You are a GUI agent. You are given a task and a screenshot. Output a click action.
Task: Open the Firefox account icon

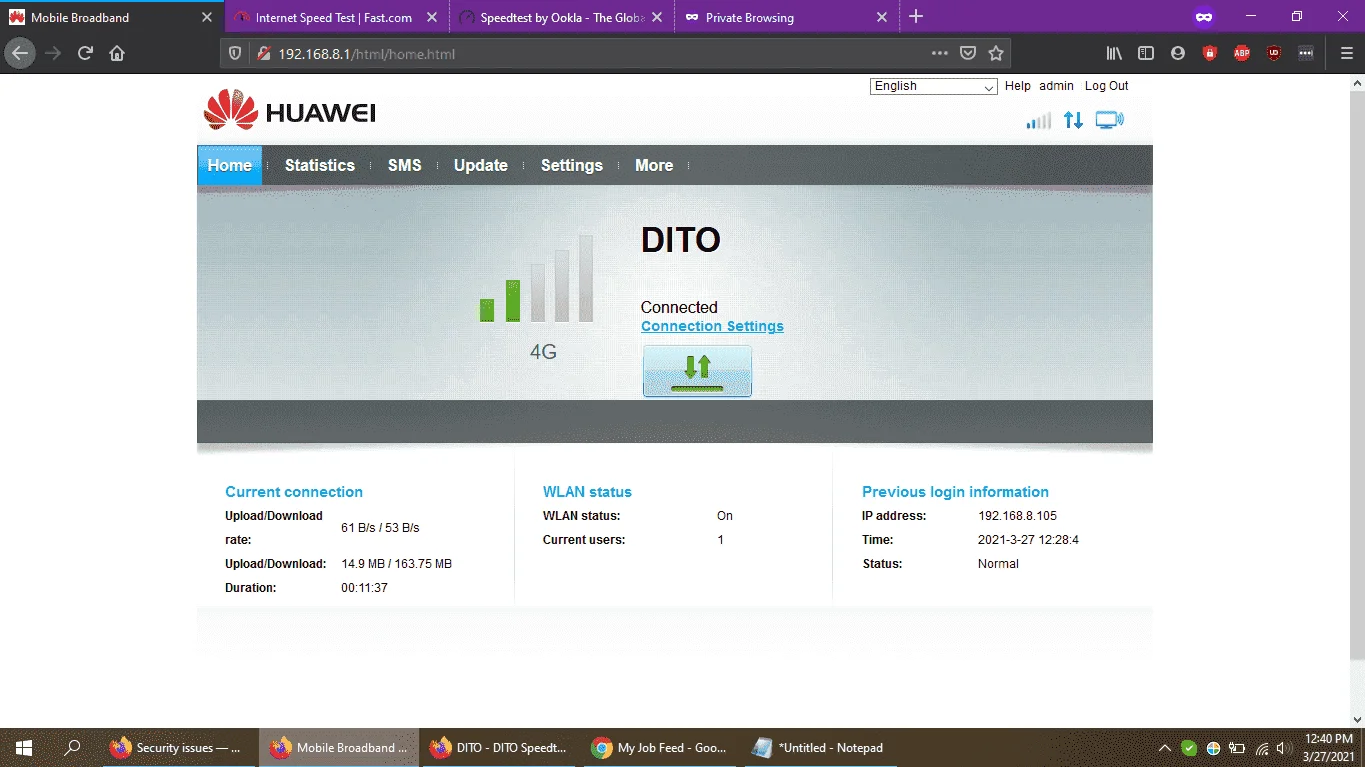1178,53
